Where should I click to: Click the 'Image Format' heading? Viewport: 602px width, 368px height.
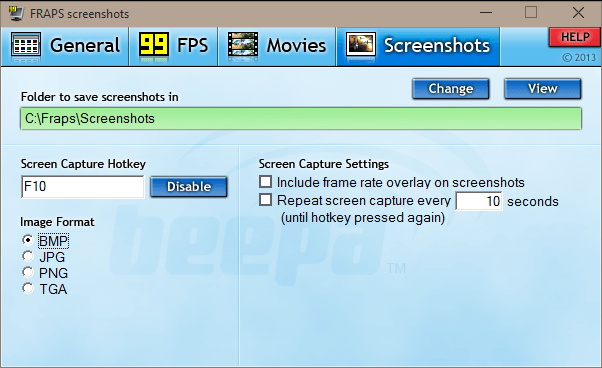click(57, 222)
